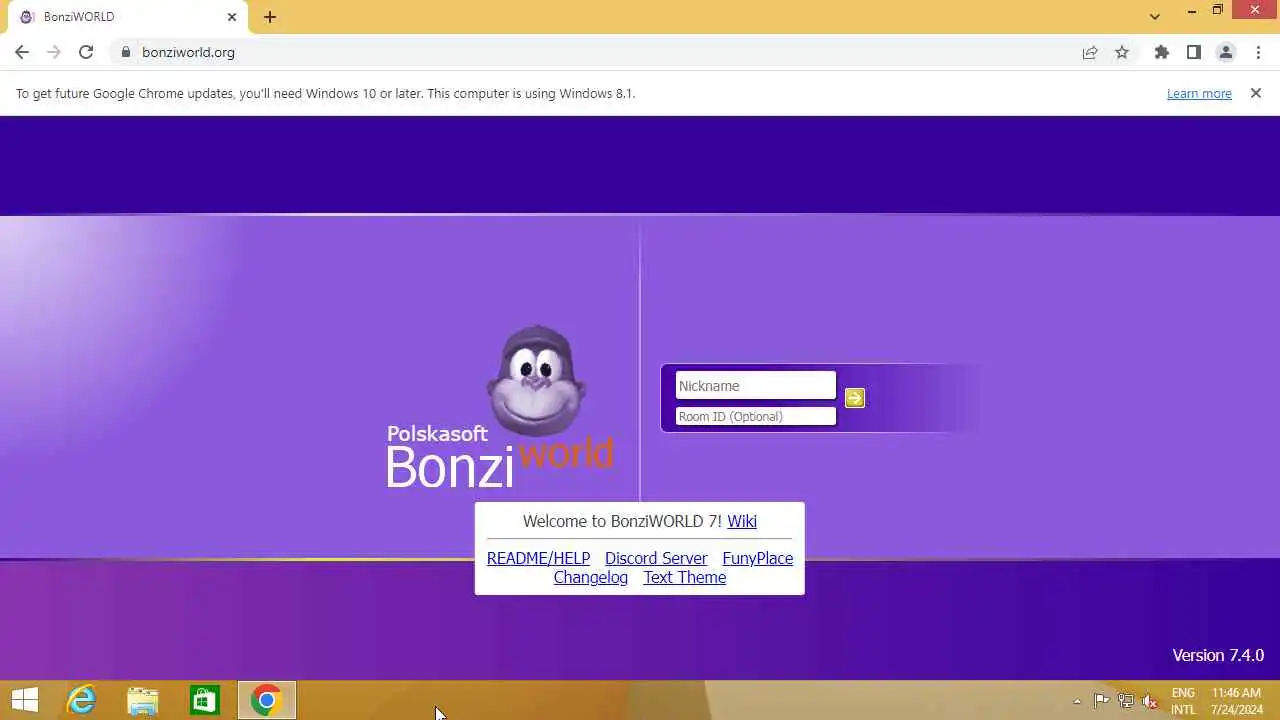Reload the page

click(x=86, y=52)
